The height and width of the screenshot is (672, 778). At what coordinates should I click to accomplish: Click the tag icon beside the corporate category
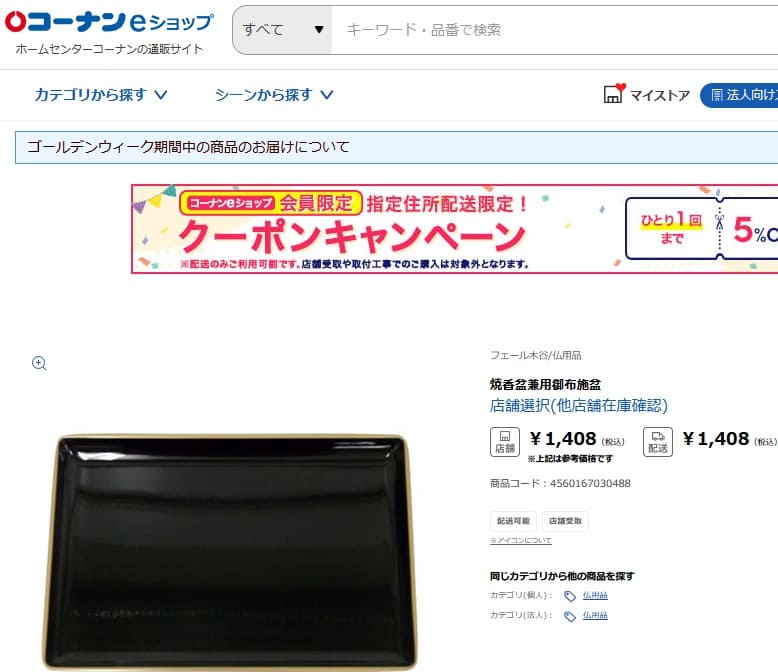coord(570,616)
